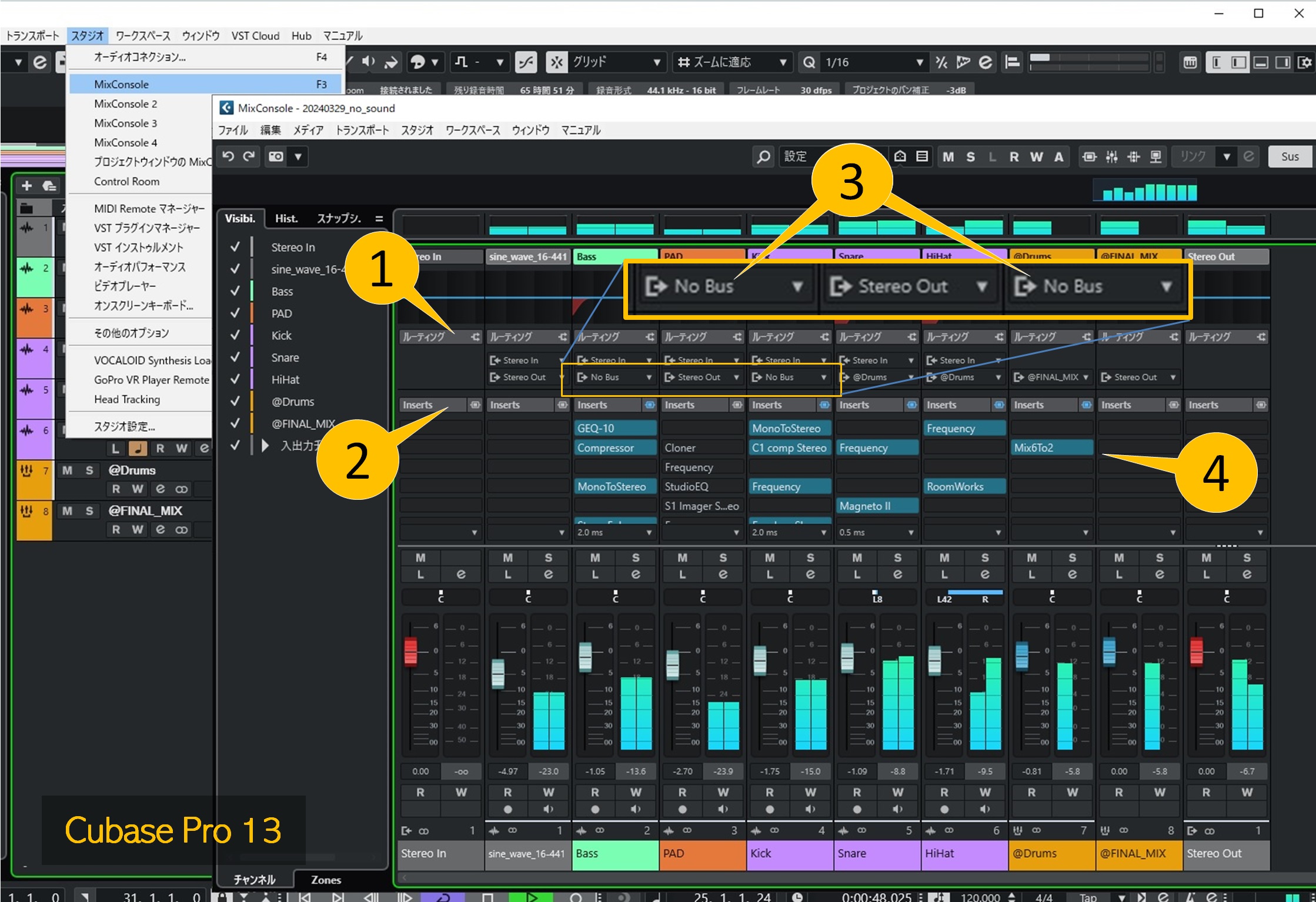Click the Stereo In channel volume fader
This screenshot has height=902, width=1316.
(410, 652)
